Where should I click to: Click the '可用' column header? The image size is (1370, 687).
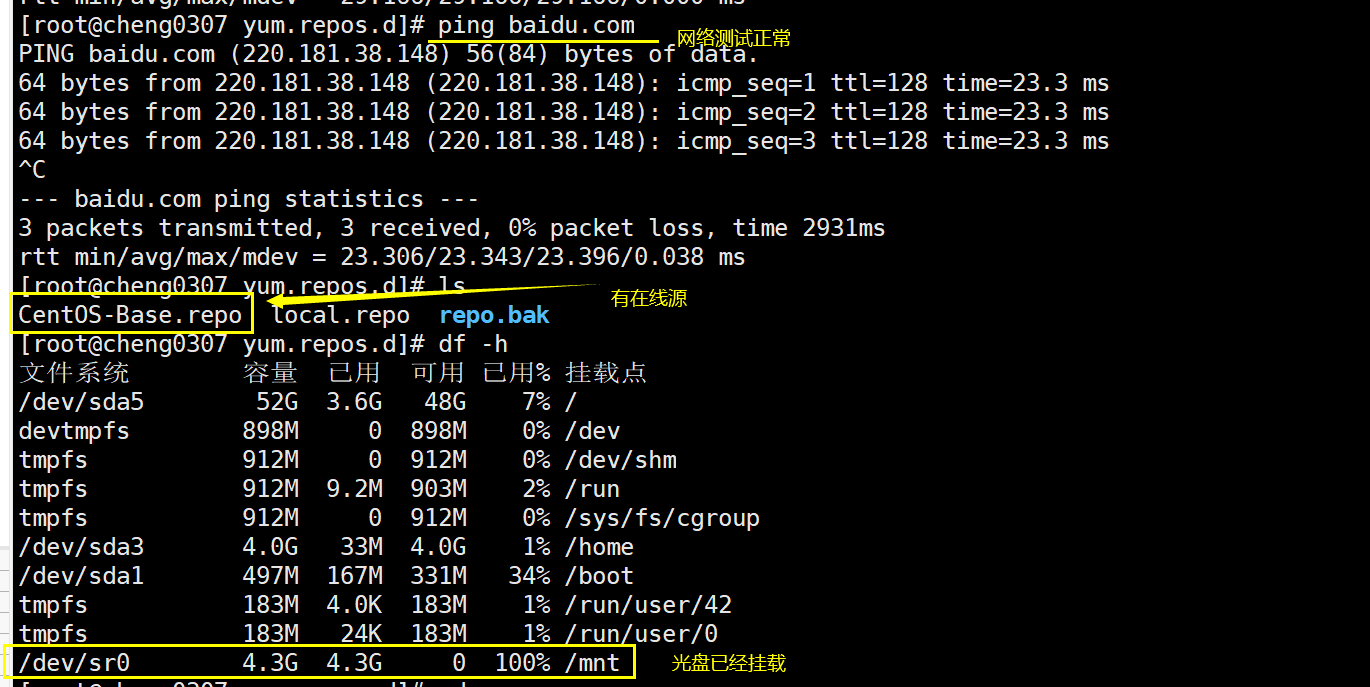click(x=438, y=373)
